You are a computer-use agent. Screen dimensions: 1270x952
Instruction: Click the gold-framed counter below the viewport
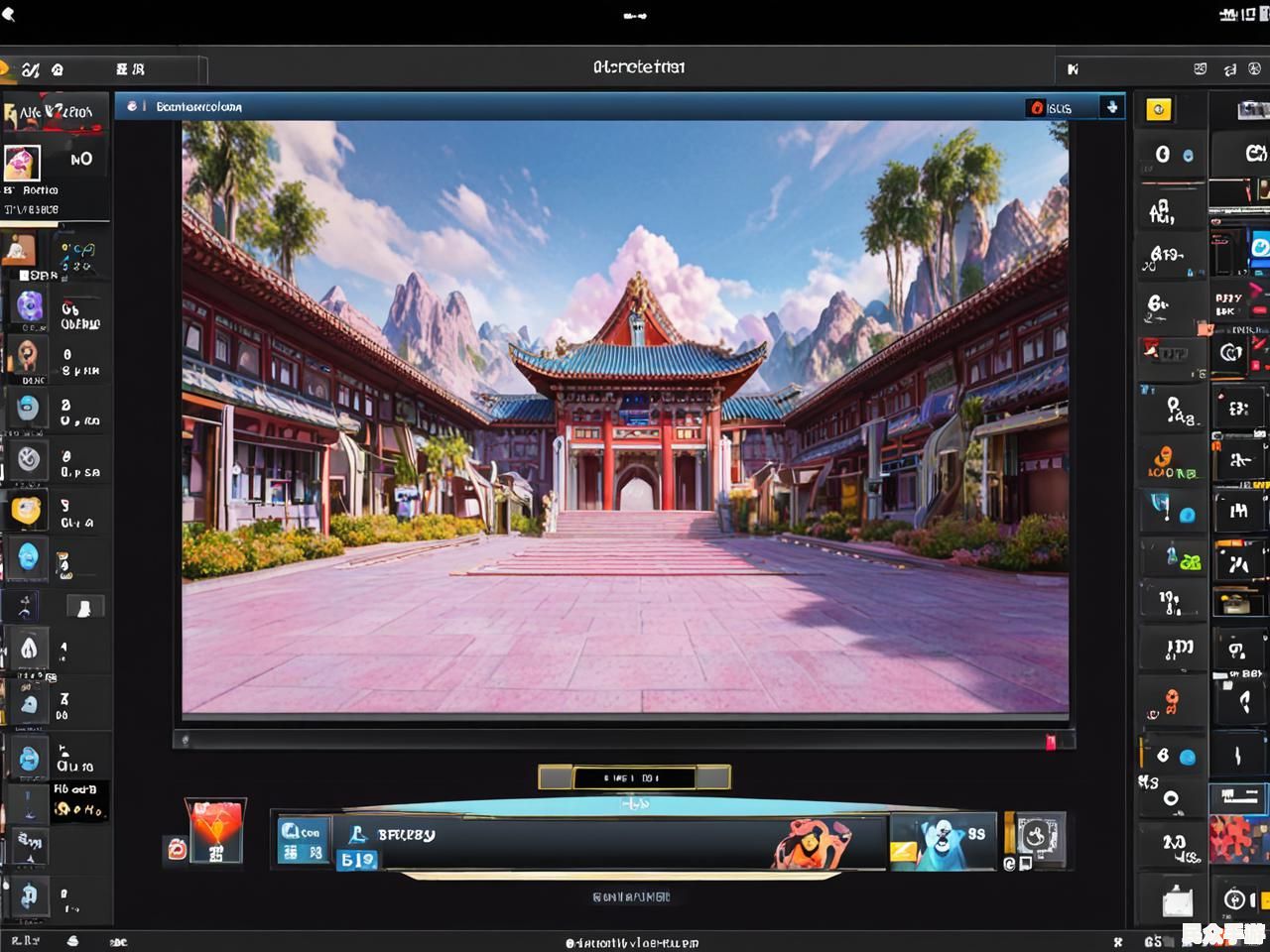click(634, 777)
